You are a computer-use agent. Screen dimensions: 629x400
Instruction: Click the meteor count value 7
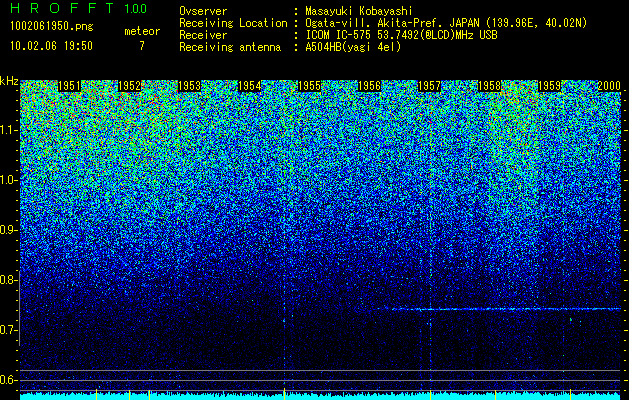point(142,46)
